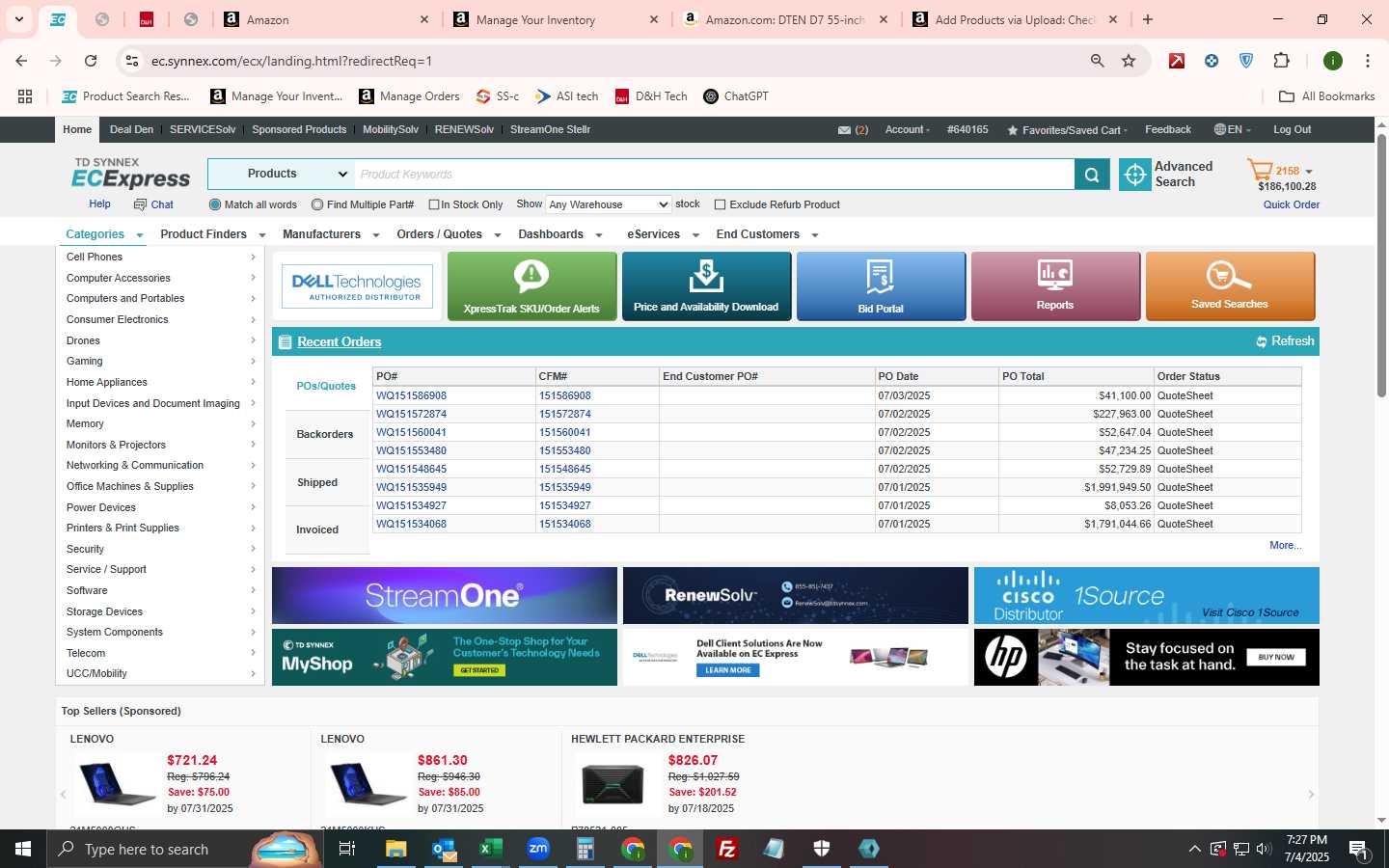Open FileZilla from the taskbar
Viewport: 1389px width, 868px height.
pos(727,849)
